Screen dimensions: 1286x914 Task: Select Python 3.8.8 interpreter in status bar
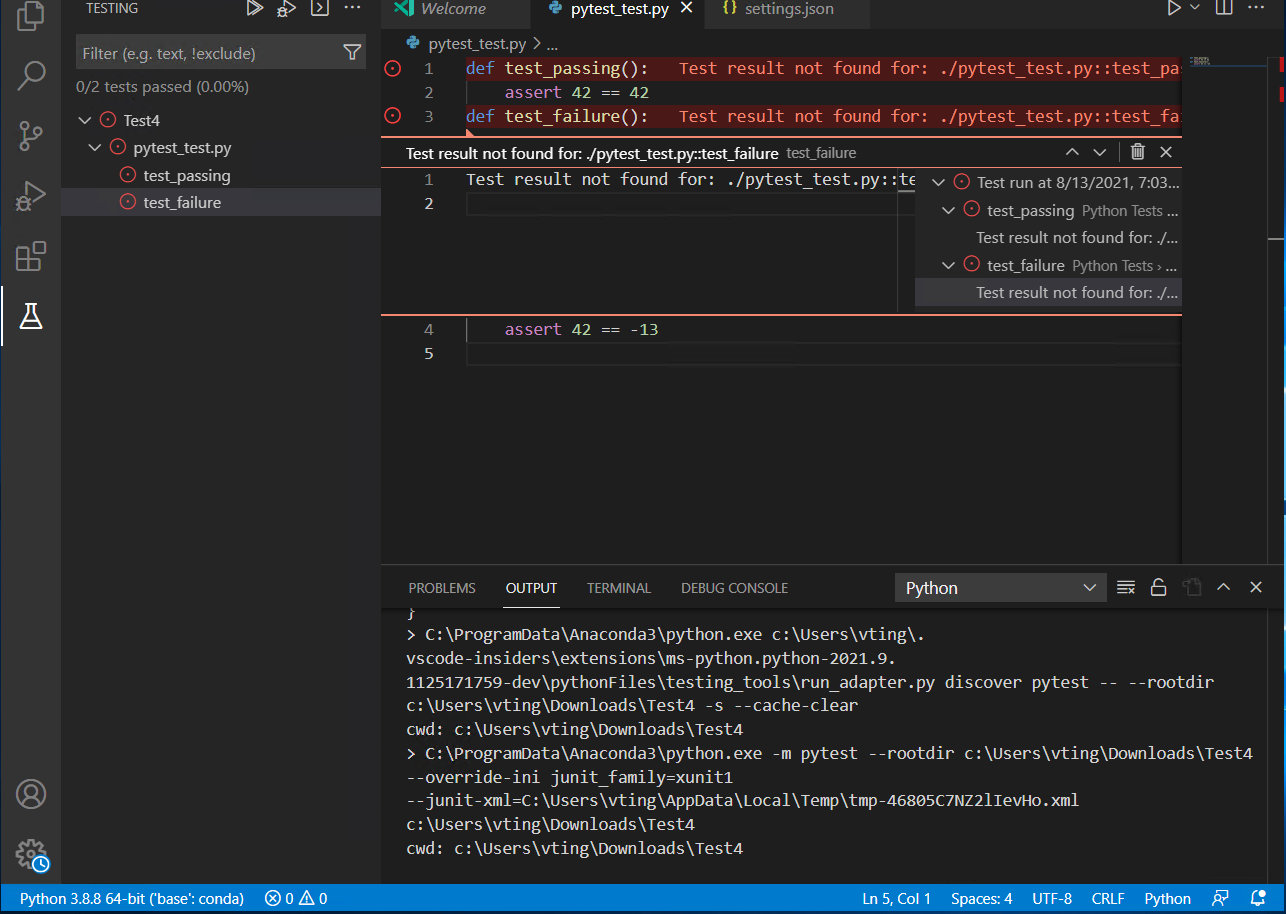click(130, 898)
